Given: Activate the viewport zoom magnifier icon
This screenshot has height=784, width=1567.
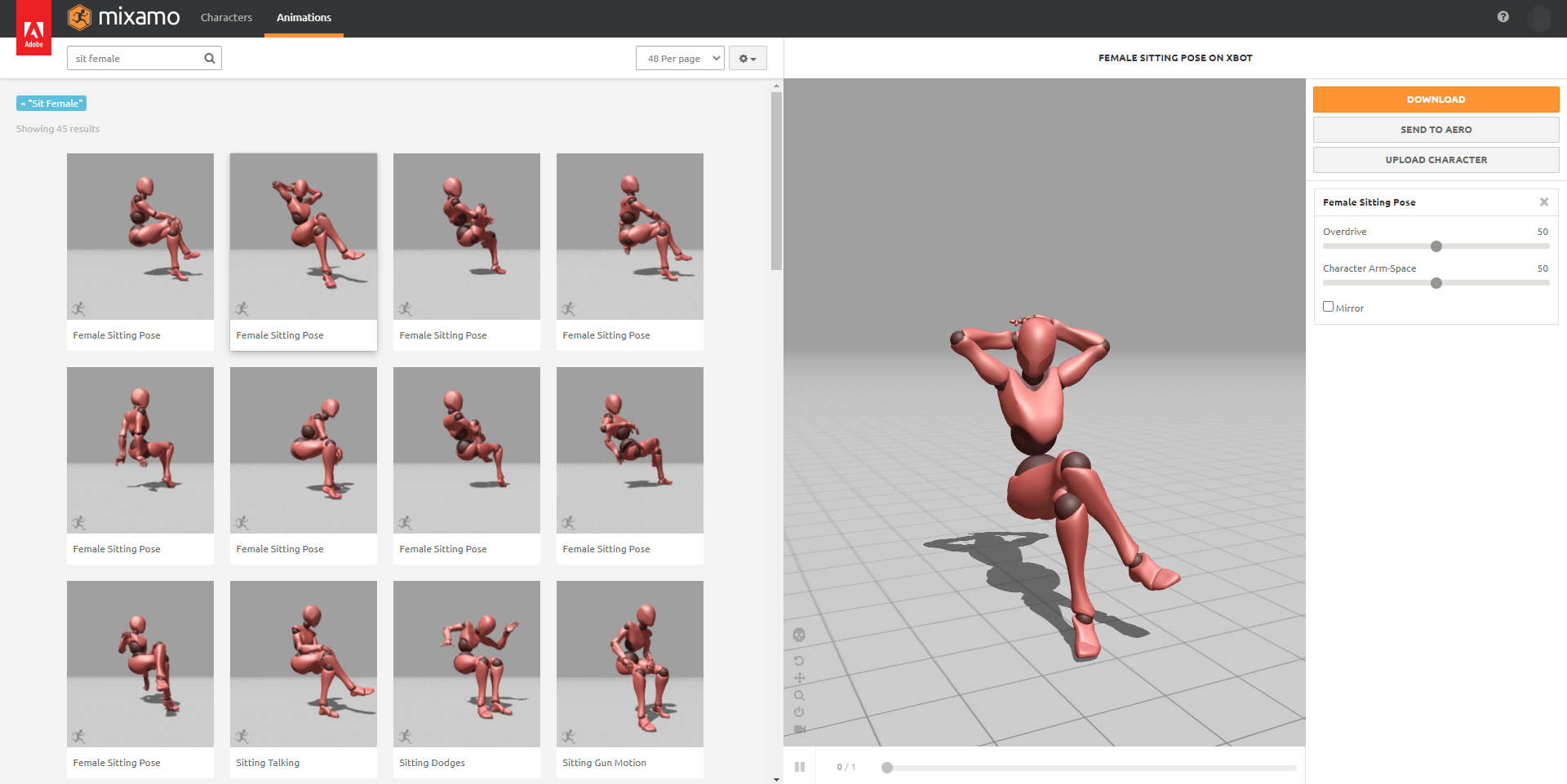Looking at the screenshot, I should coord(799,696).
